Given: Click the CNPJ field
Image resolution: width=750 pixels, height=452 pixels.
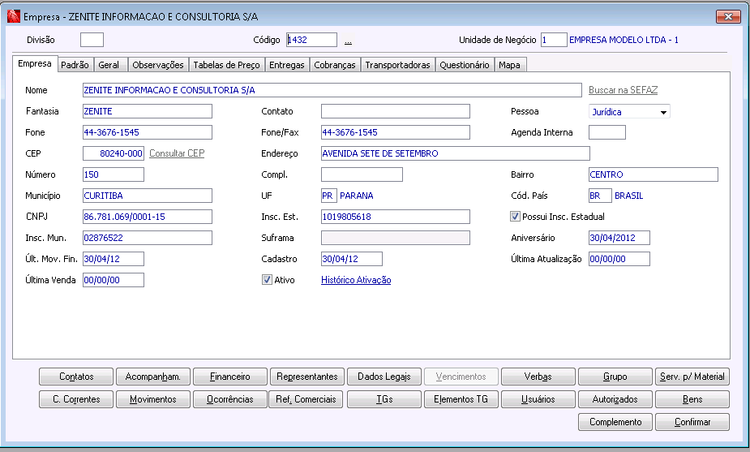Looking at the screenshot, I should click(147, 217).
